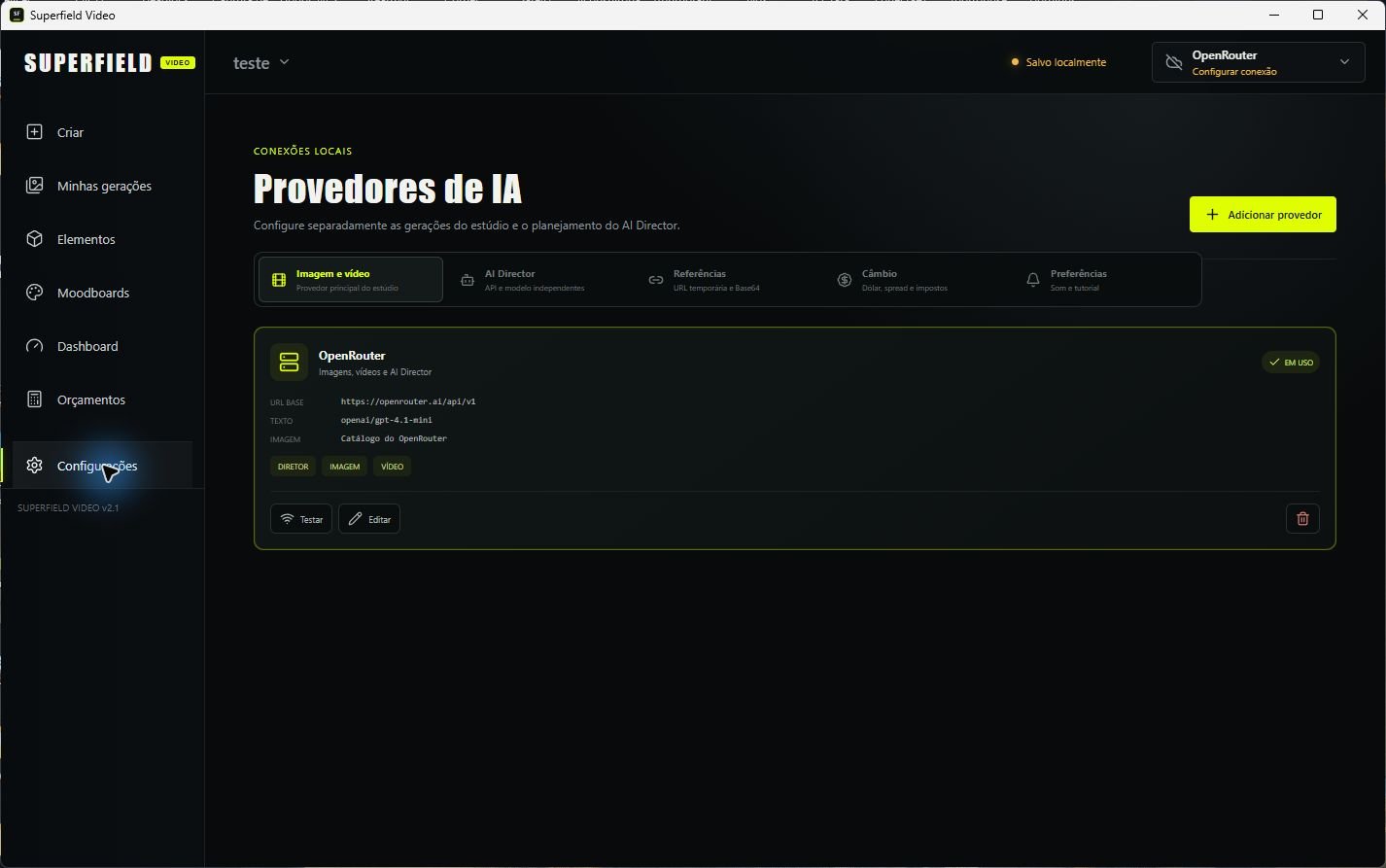Test the OpenRouter connection with Testar
This screenshot has width=1386, height=868.
[x=301, y=519]
